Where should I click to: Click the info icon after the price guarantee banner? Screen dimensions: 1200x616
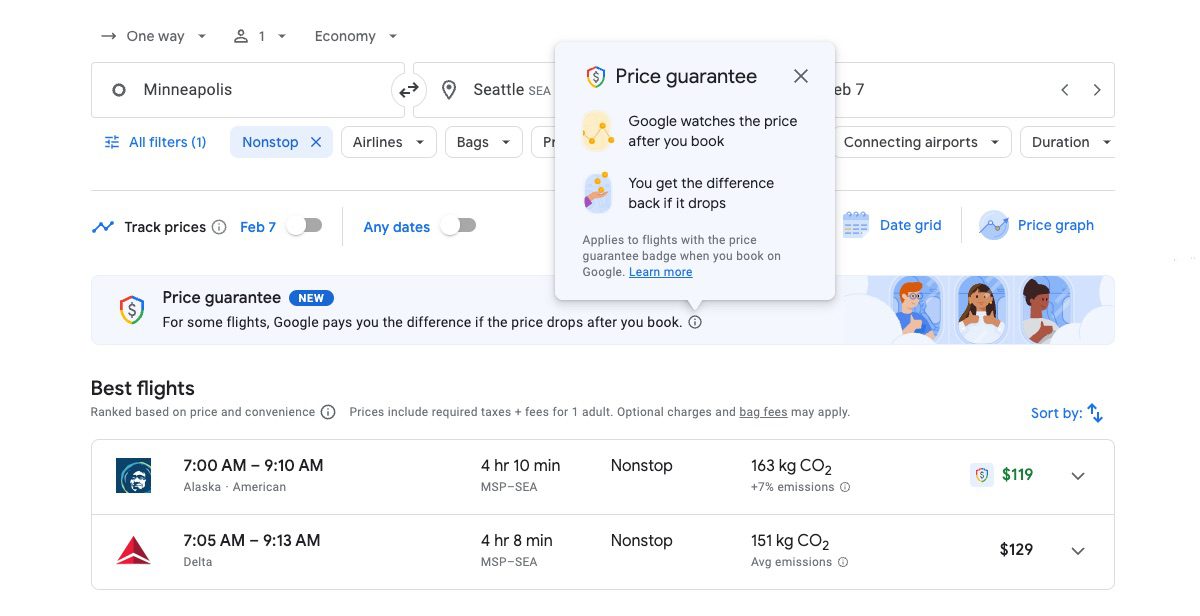click(x=695, y=322)
